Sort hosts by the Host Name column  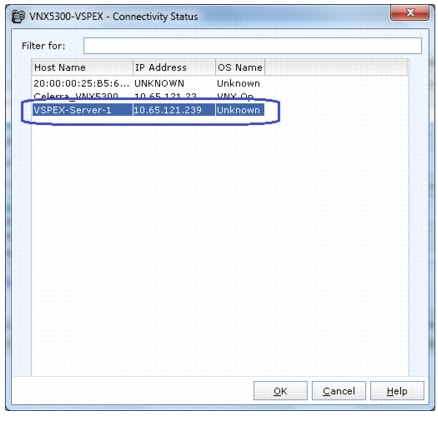coord(83,67)
